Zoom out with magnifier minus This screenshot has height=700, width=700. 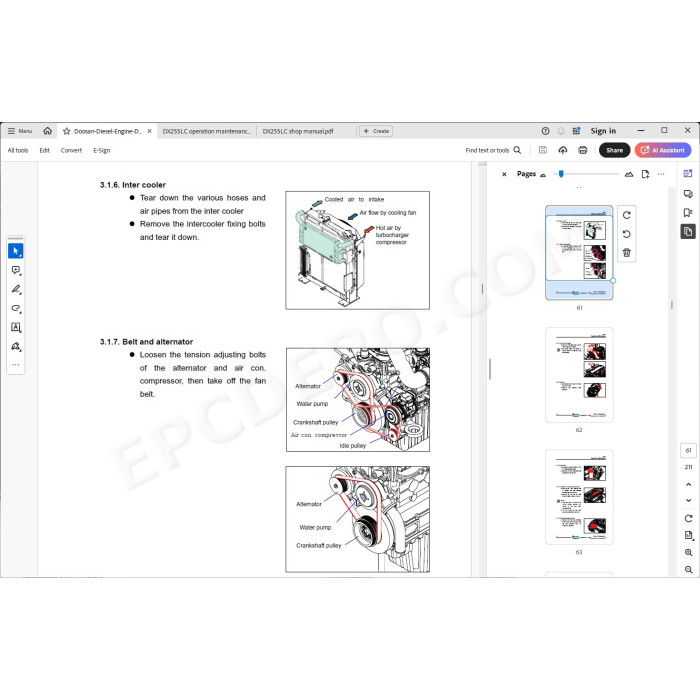point(688,570)
